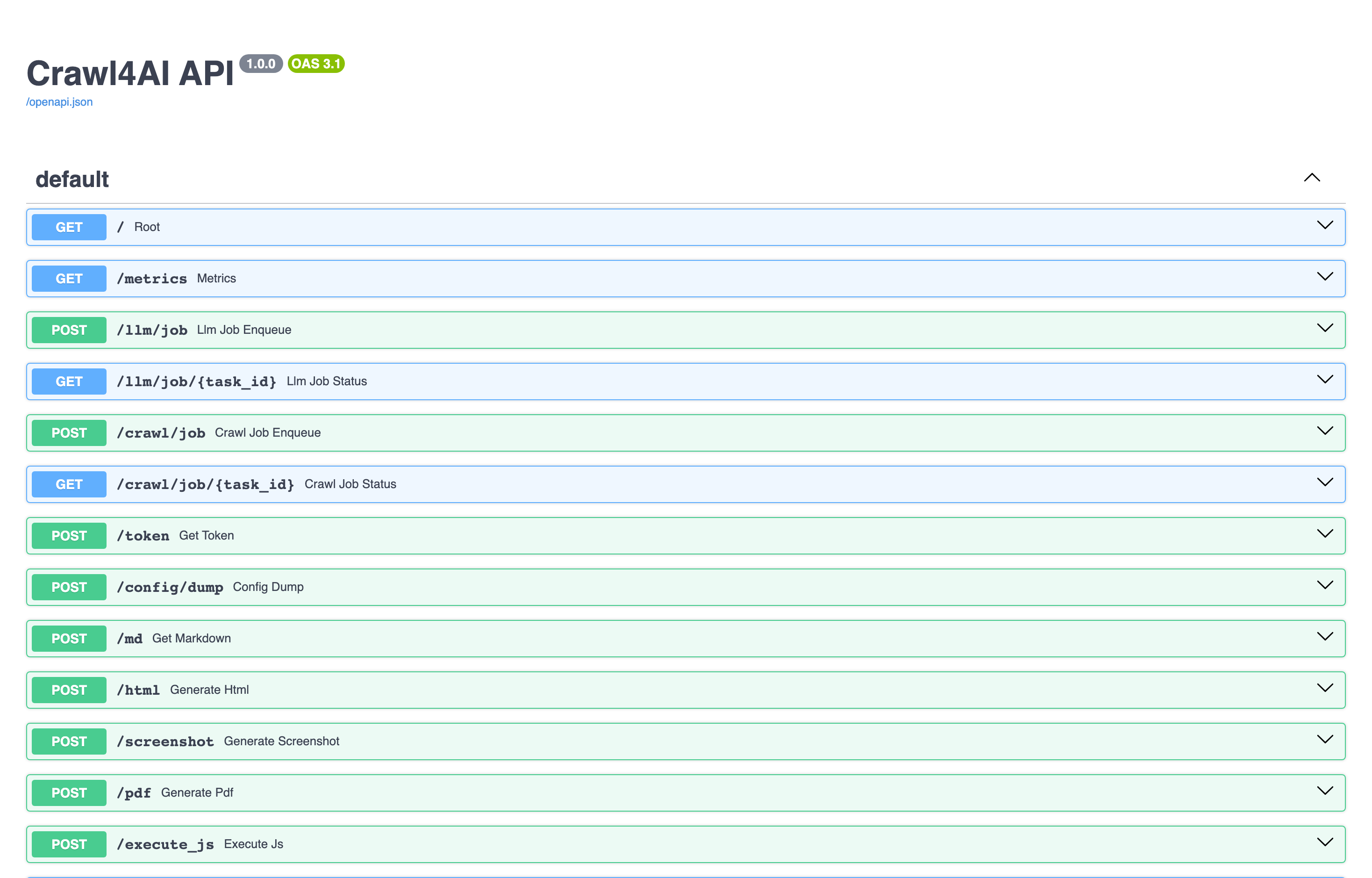Click the Get Token description

tap(206, 535)
